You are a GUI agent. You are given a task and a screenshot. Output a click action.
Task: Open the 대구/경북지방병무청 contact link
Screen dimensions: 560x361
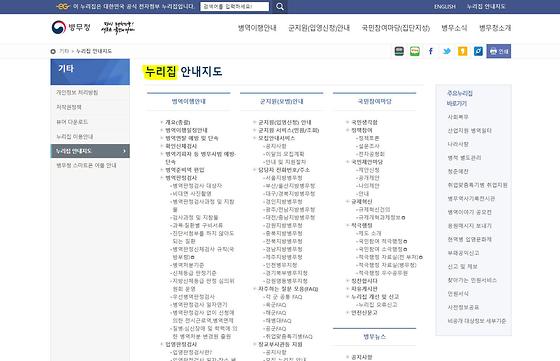point(290,194)
